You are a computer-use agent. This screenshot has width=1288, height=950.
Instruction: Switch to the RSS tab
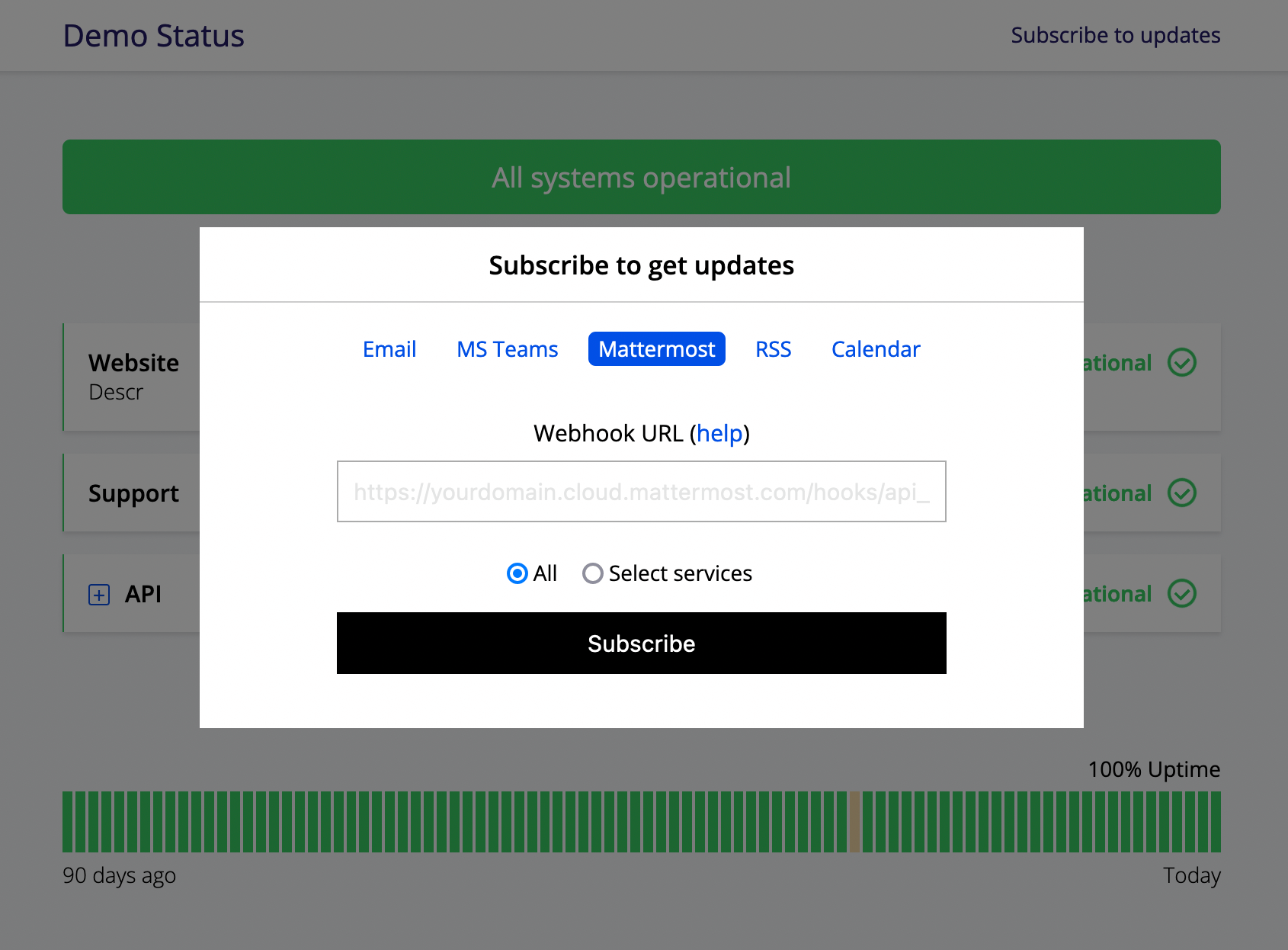774,349
